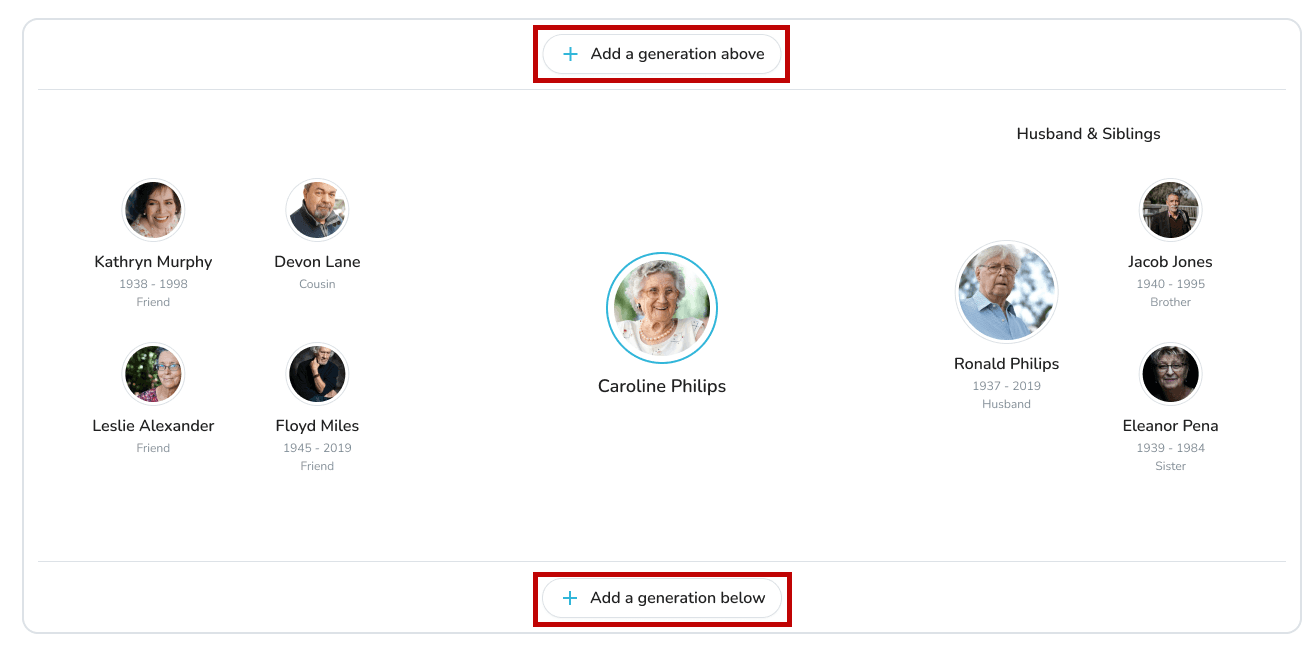
Task: Open Kathryn Murphy's profile photo
Action: point(152,210)
